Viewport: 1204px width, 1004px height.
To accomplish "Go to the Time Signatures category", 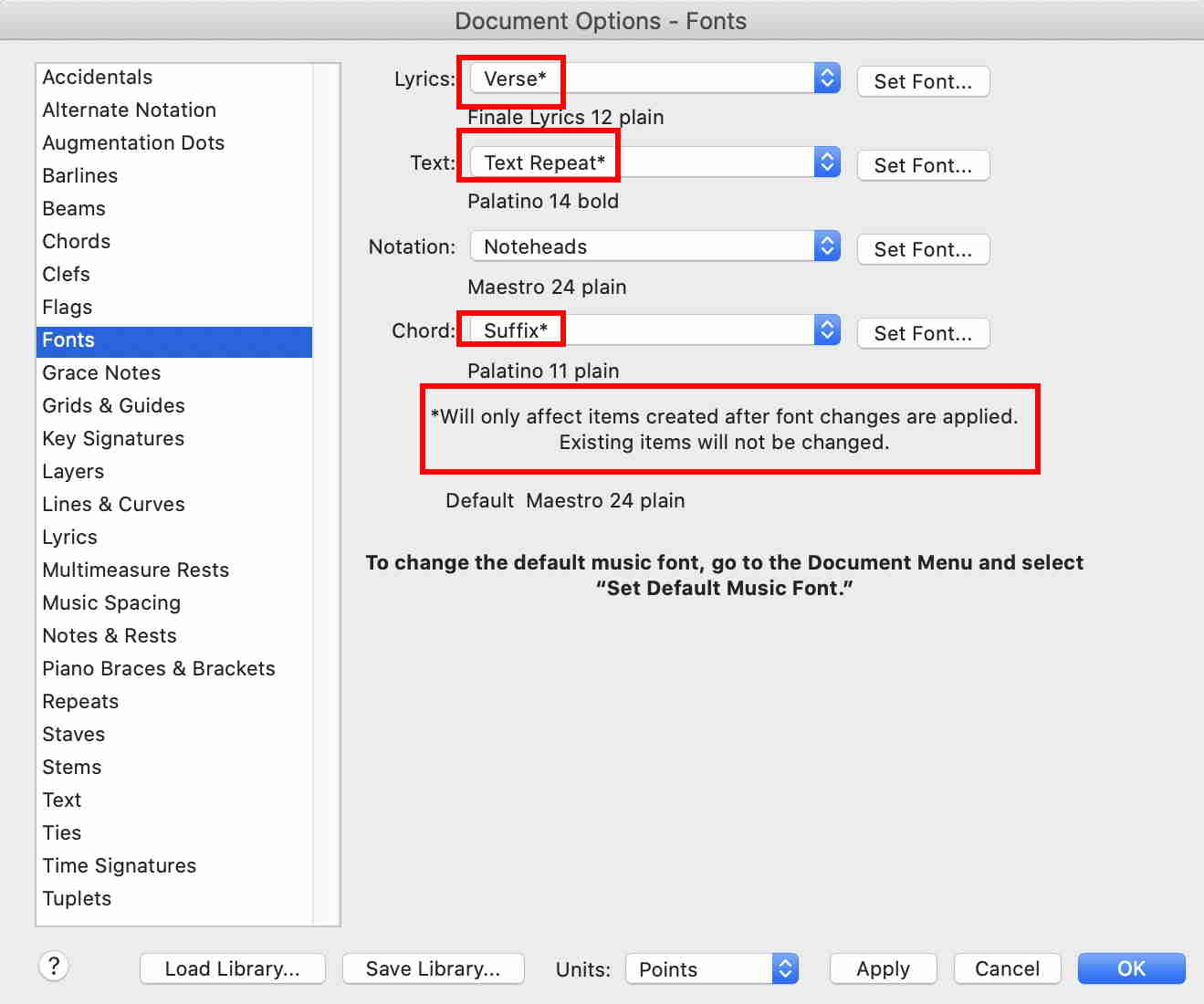I will click(120, 865).
